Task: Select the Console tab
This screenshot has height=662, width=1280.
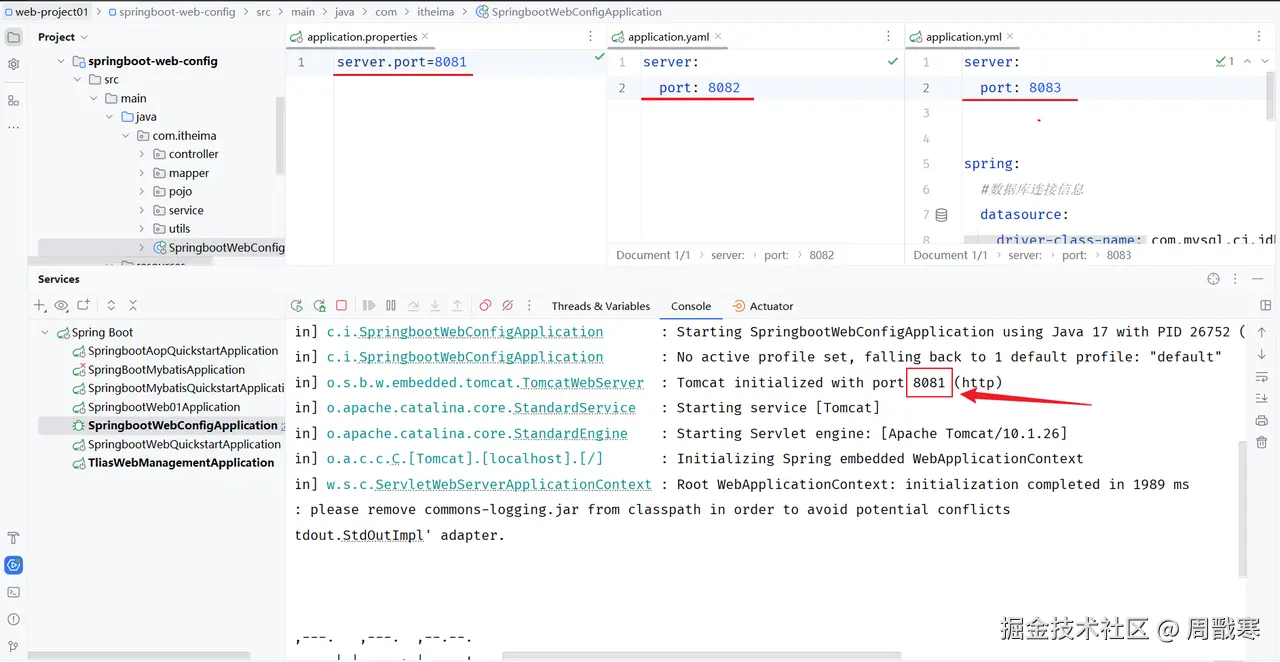Action: (691, 306)
